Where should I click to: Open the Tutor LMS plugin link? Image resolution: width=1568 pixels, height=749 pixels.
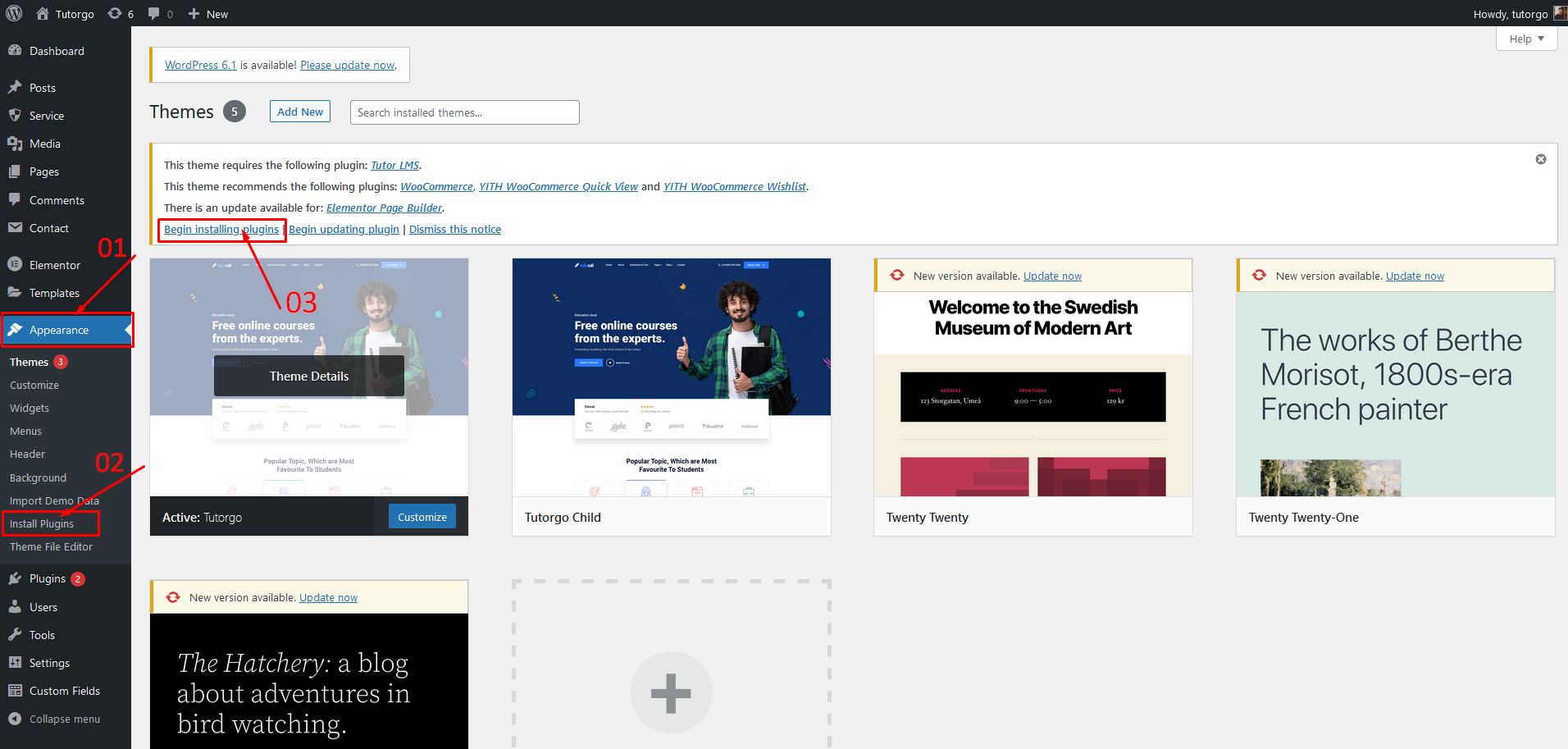click(x=394, y=165)
